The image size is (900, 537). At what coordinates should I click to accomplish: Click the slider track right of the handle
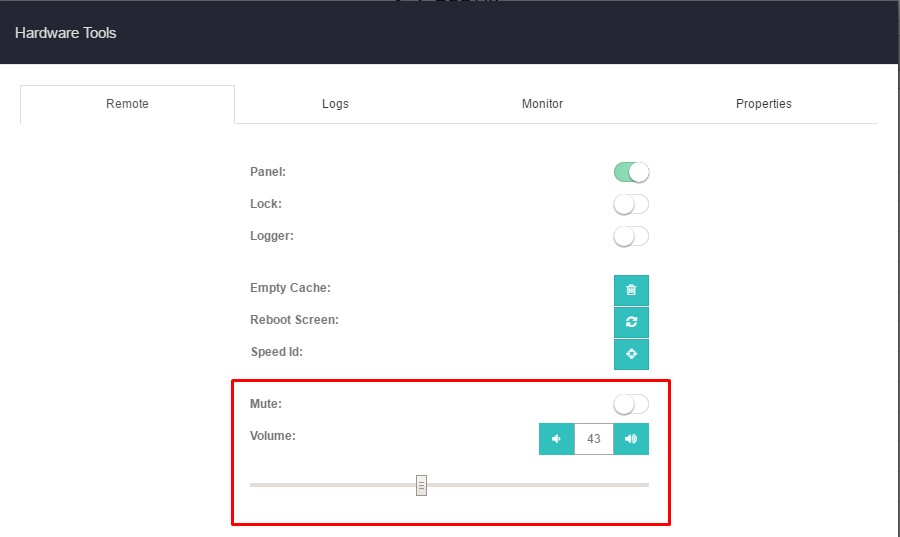[540, 485]
